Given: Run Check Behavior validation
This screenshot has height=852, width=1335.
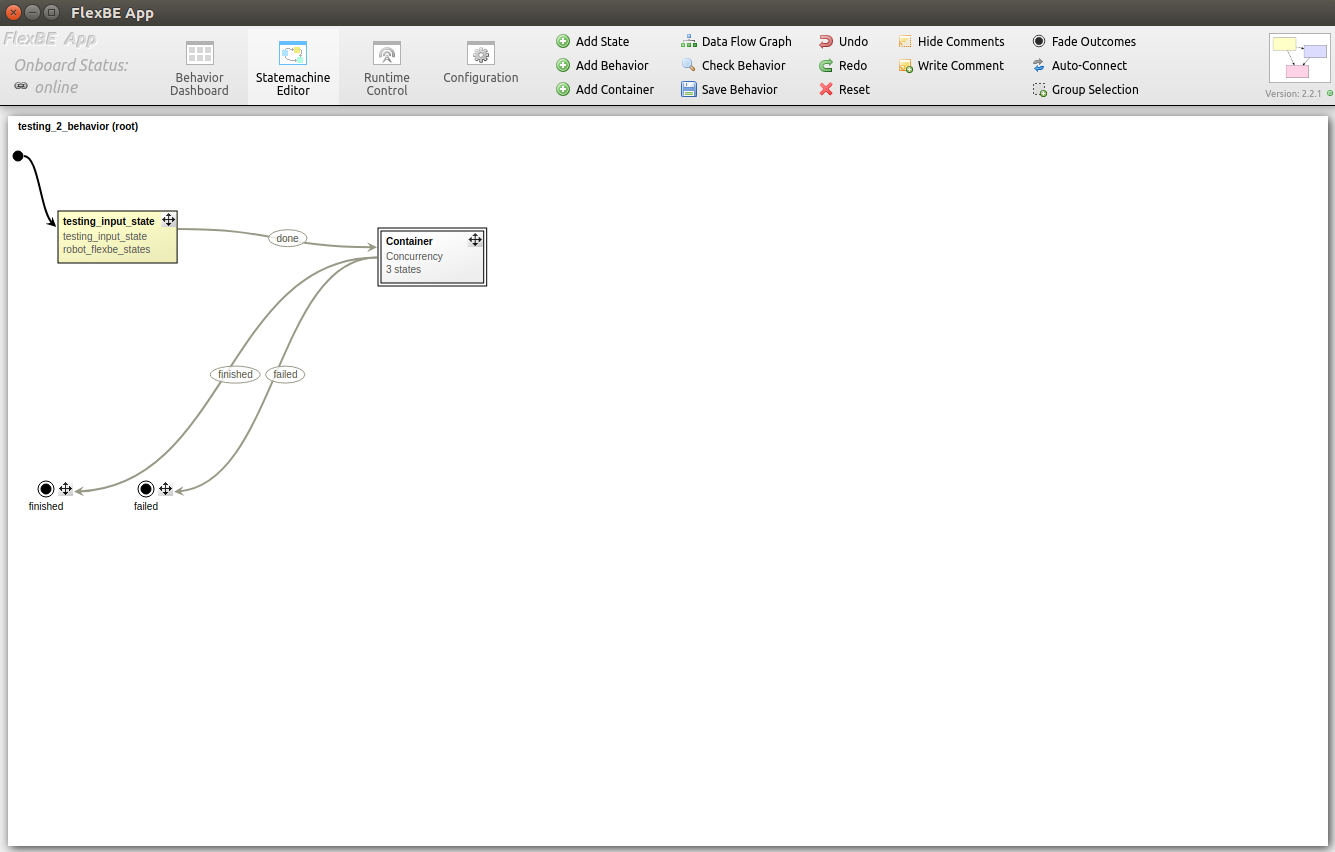Looking at the screenshot, I should pos(687,65).
